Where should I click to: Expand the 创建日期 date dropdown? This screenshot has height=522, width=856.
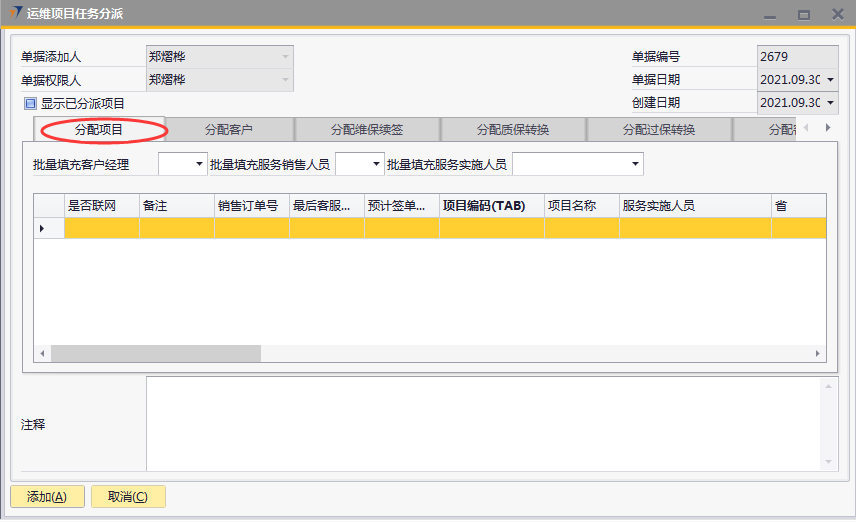pos(830,103)
